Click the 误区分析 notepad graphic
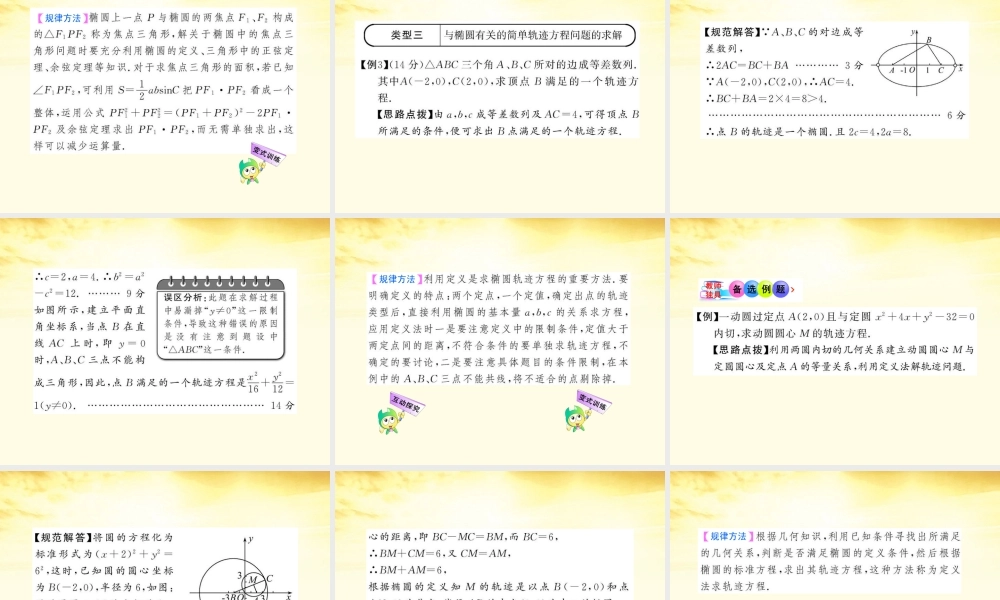 click(x=221, y=318)
